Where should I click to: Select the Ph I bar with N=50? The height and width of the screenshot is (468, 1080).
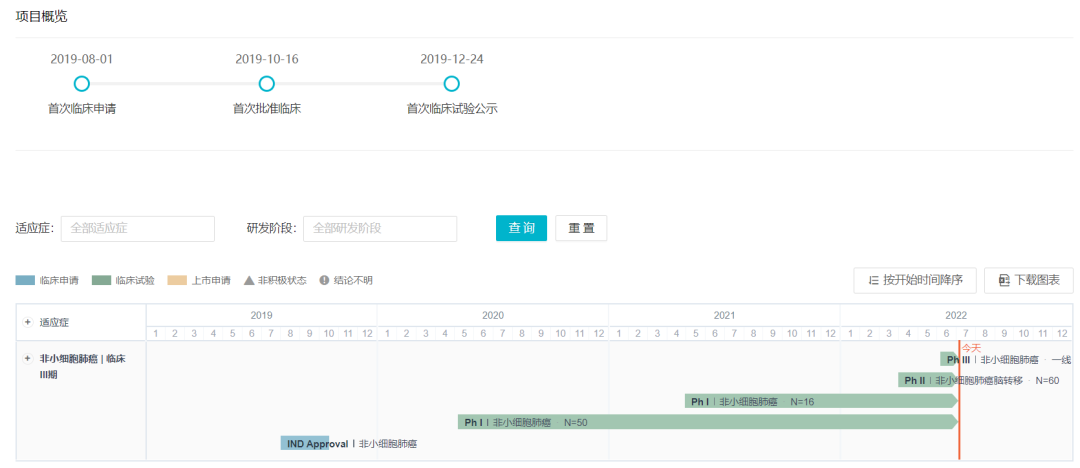tap(700, 422)
